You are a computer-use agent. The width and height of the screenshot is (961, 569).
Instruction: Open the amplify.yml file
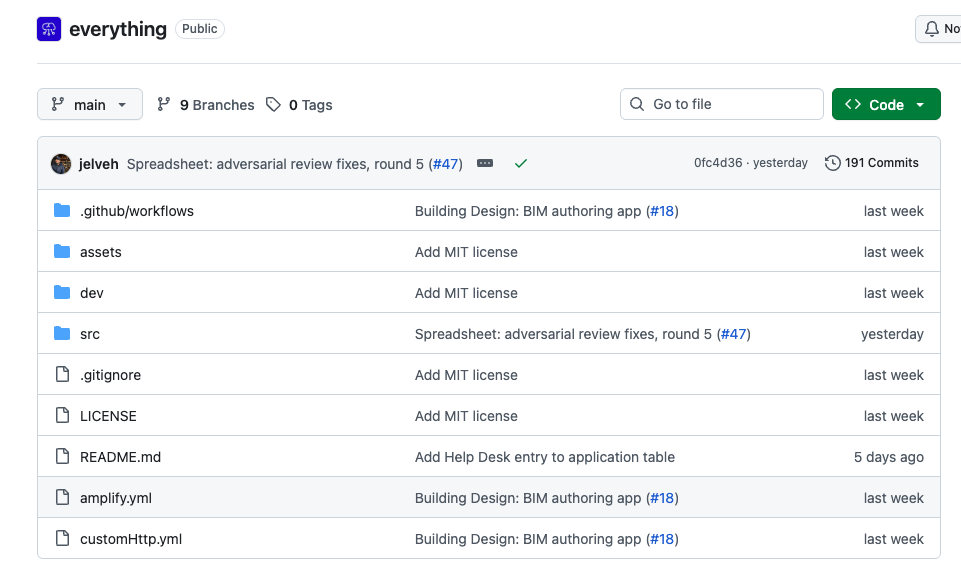pyautogui.click(x=116, y=498)
